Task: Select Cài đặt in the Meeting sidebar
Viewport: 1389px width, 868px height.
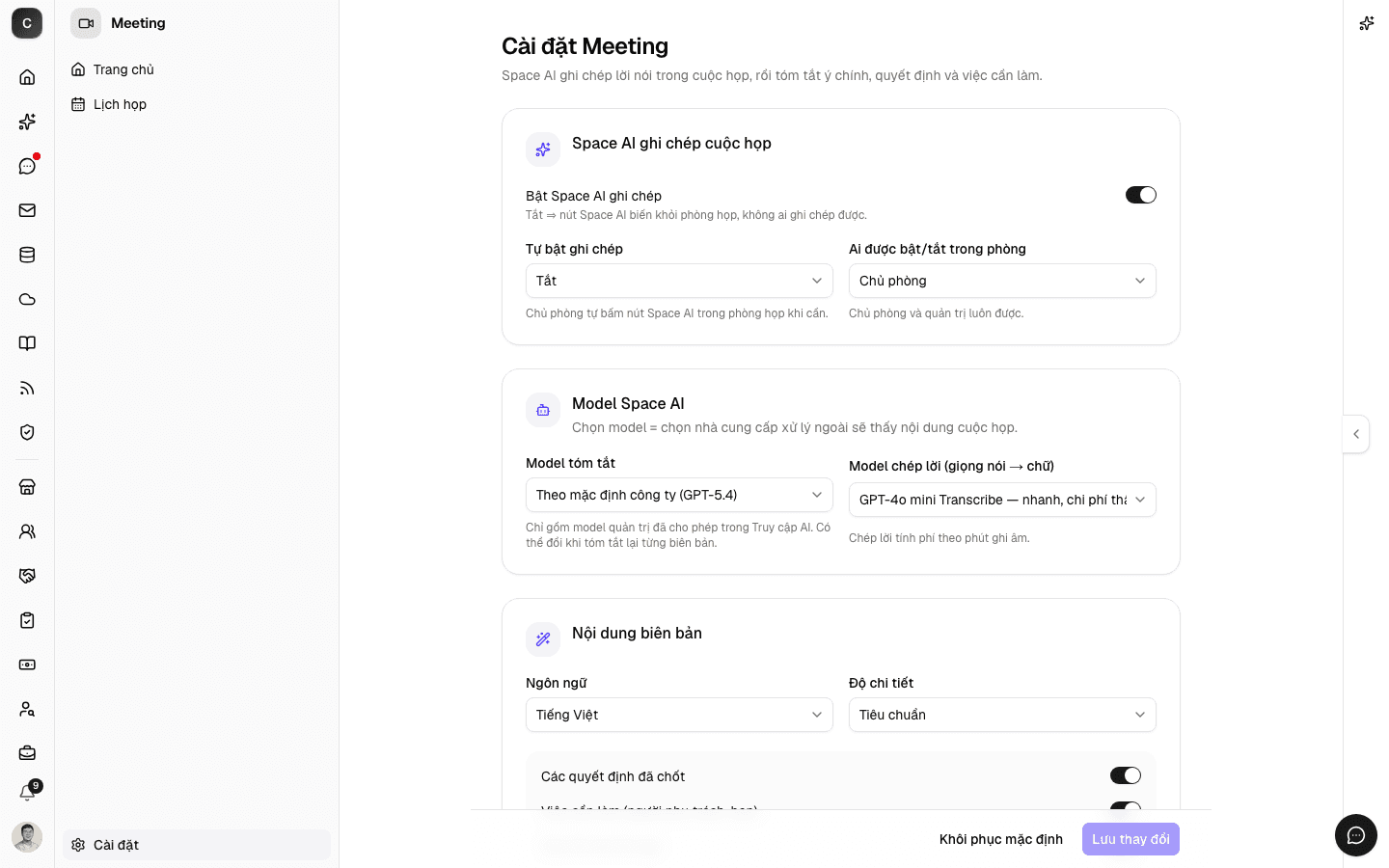Action: coord(197,845)
